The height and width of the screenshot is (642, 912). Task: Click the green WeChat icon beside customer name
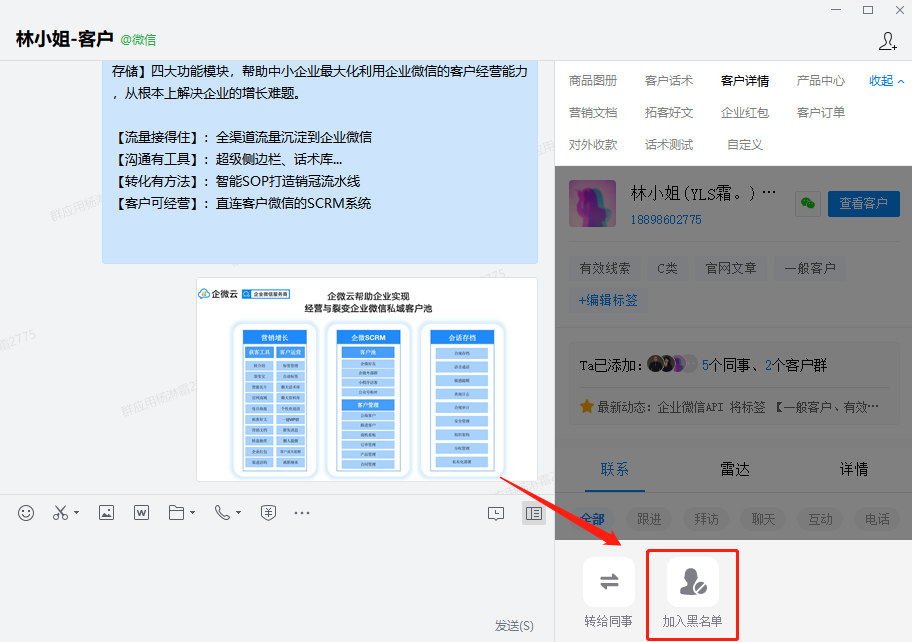tap(808, 203)
